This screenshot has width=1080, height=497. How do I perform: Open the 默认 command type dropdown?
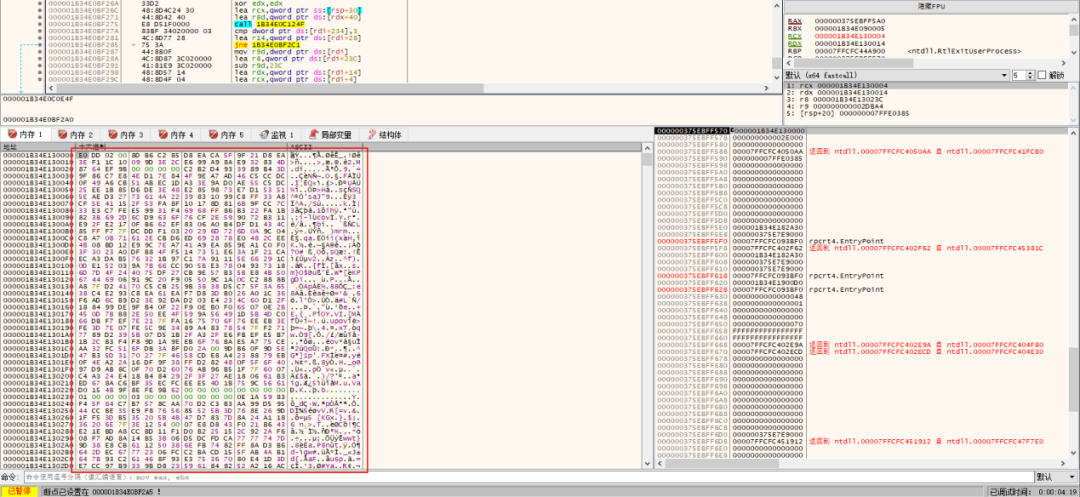[1057, 477]
